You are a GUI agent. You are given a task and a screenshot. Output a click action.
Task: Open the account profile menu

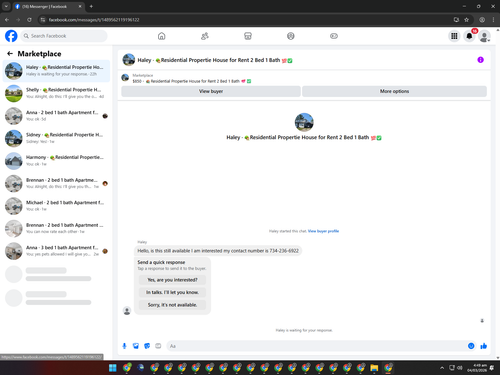[484, 36]
